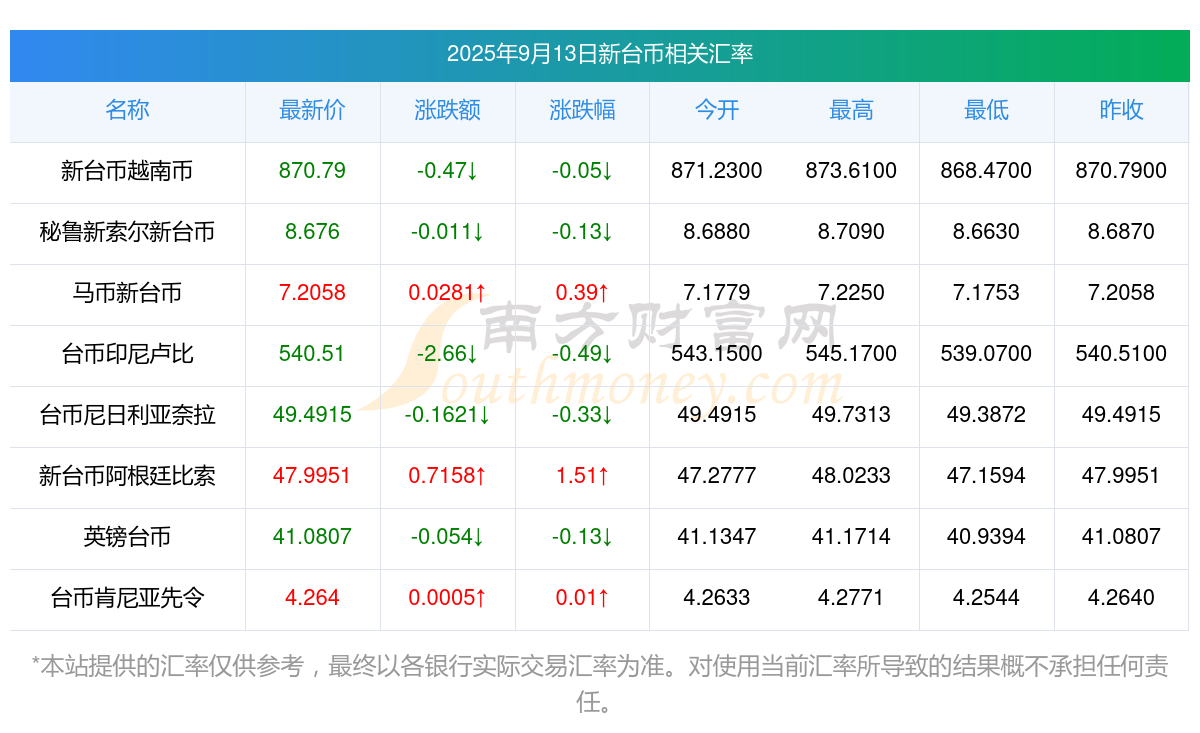Click high value 4.2771
This screenshot has width=1200, height=733.
(x=851, y=598)
